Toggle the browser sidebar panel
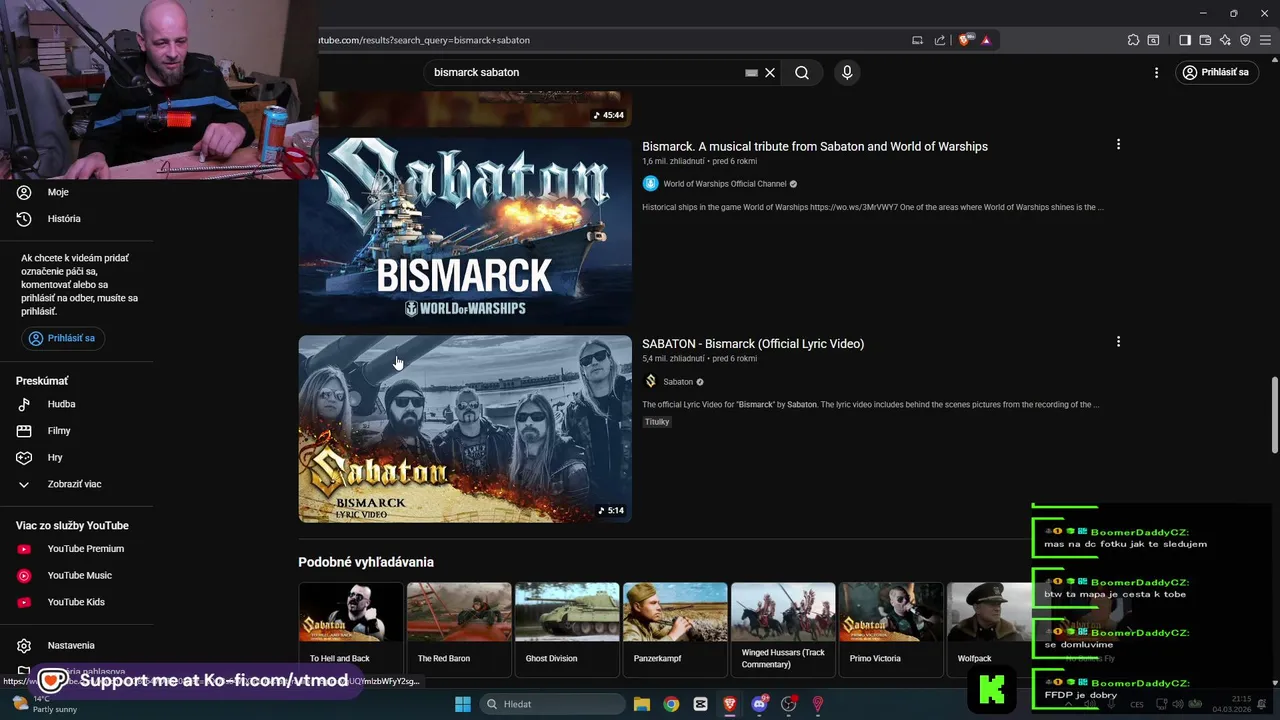Screen dimensions: 1280x720 [x=1185, y=40]
